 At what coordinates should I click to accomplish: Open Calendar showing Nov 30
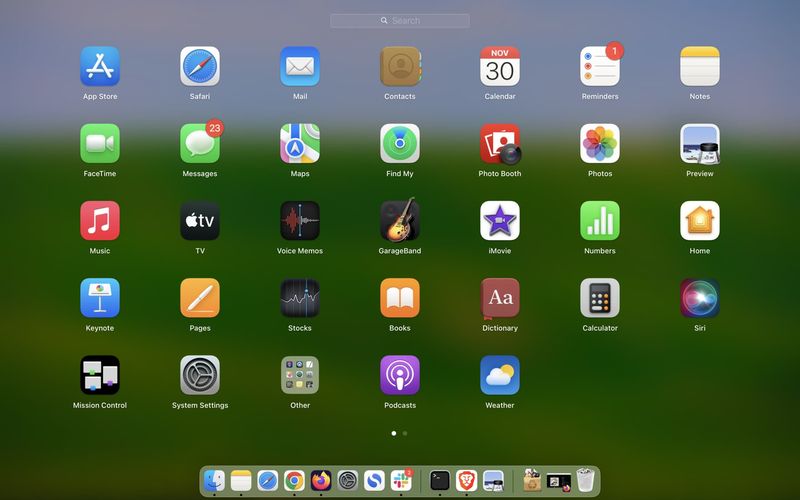tap(500, 66)
